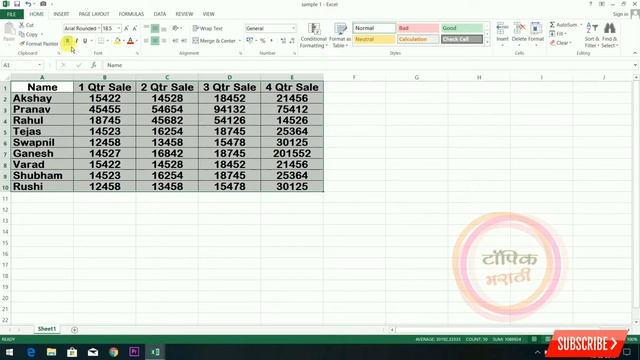The image size is (640, 360).
Task: Open Sort & Filter menu
Action: (592, 36)
